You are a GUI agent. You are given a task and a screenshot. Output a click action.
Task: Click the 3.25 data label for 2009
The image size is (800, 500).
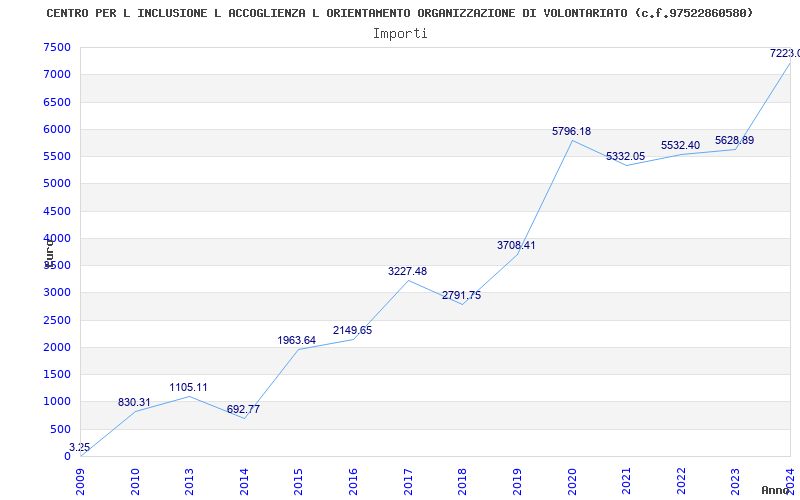pyautogui.click(x=80, y=447)
